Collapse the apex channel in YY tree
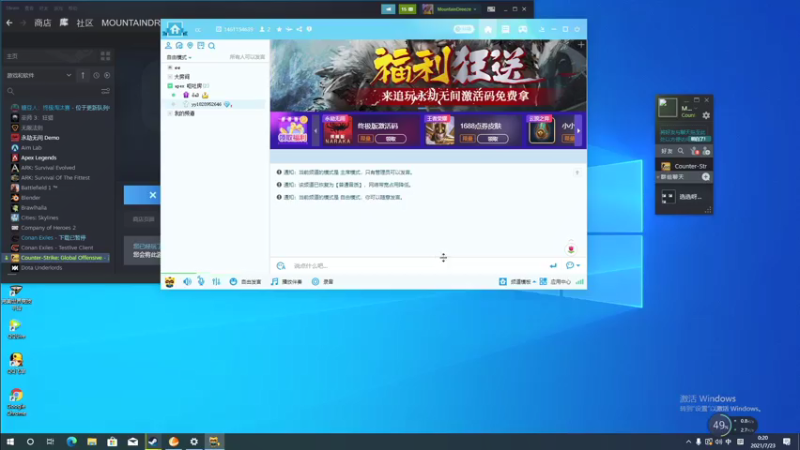Viewport: 800px width, 450px height. pos(170,86)
